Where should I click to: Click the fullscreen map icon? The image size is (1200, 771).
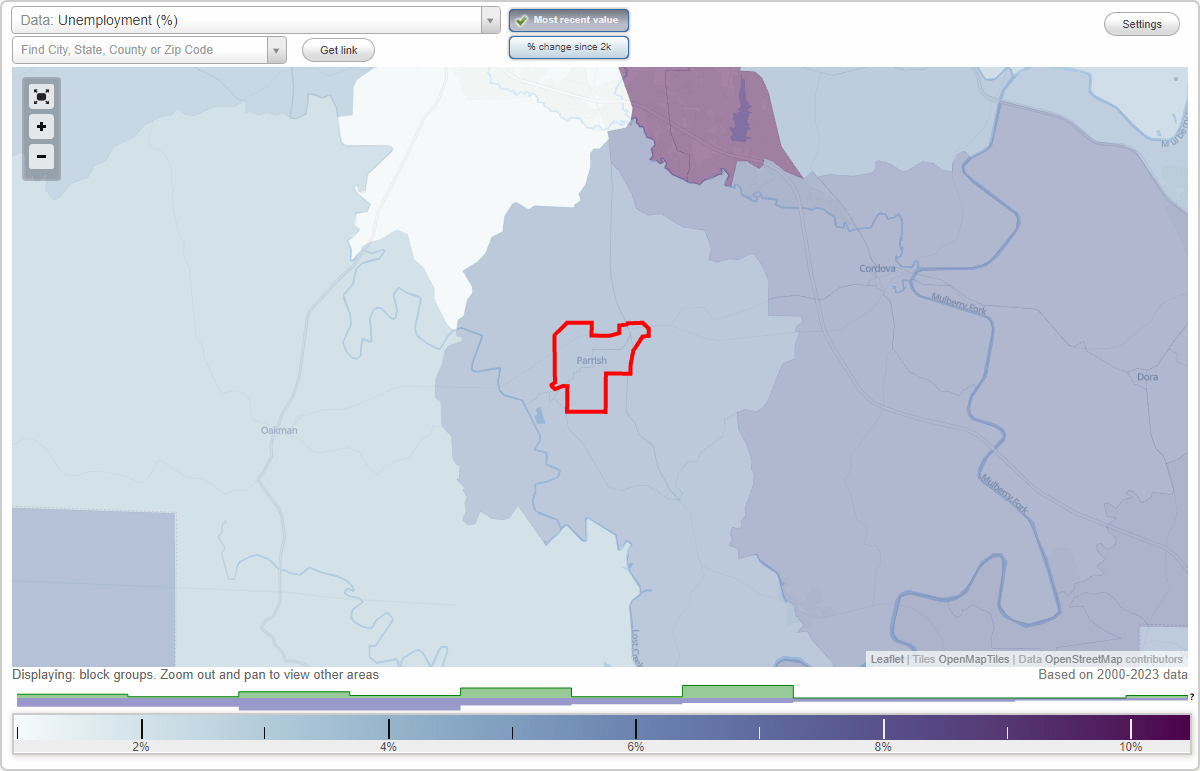(x=41, y=96)
